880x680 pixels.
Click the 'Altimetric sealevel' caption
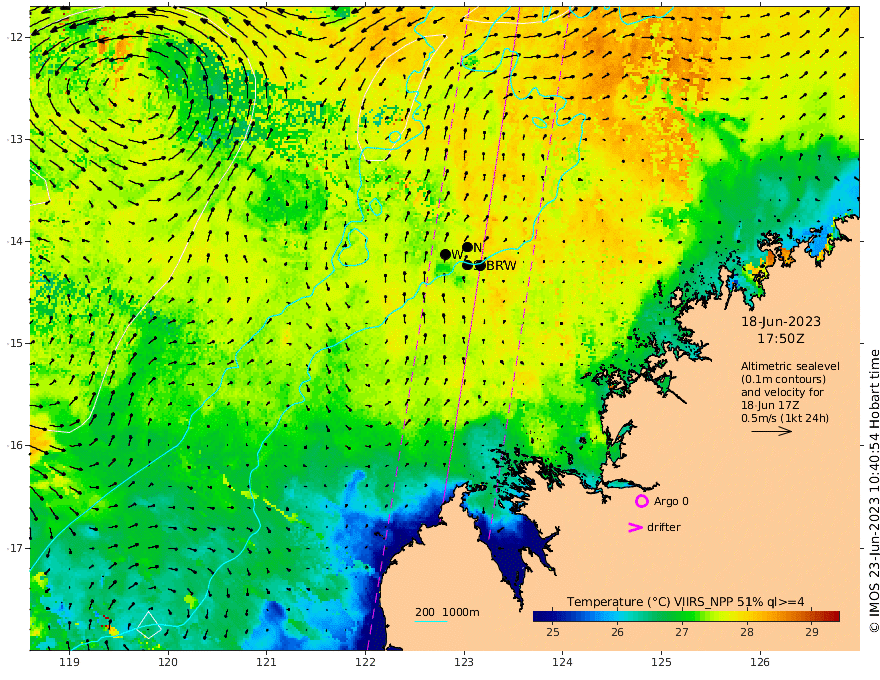pos(790,366)
